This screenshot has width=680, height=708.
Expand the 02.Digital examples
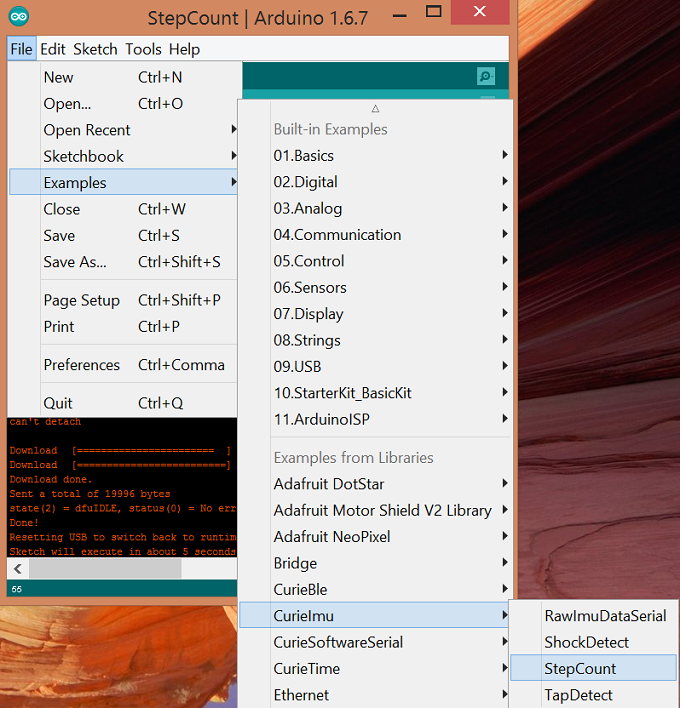376,182
